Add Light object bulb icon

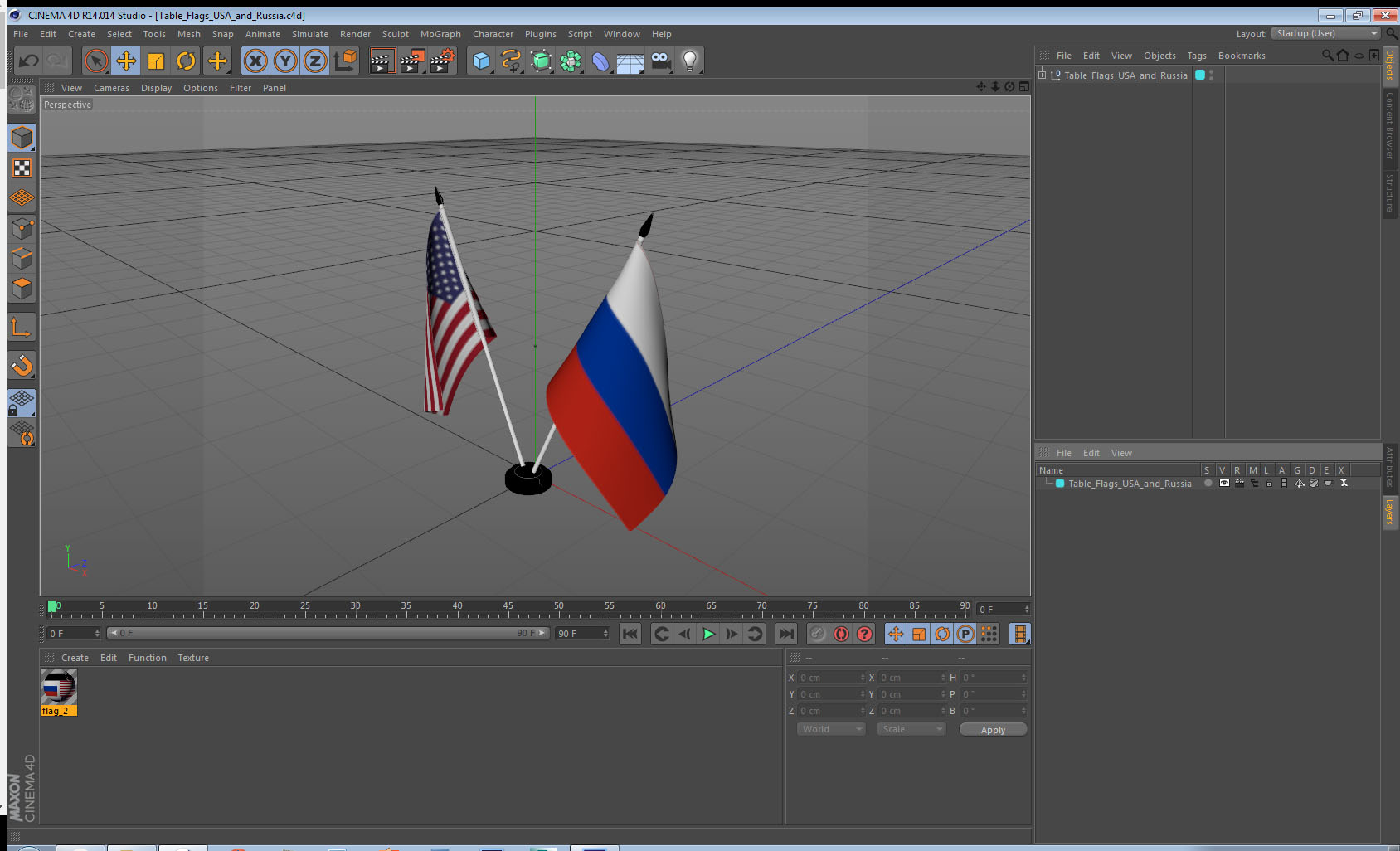click(x=690, y=61)
